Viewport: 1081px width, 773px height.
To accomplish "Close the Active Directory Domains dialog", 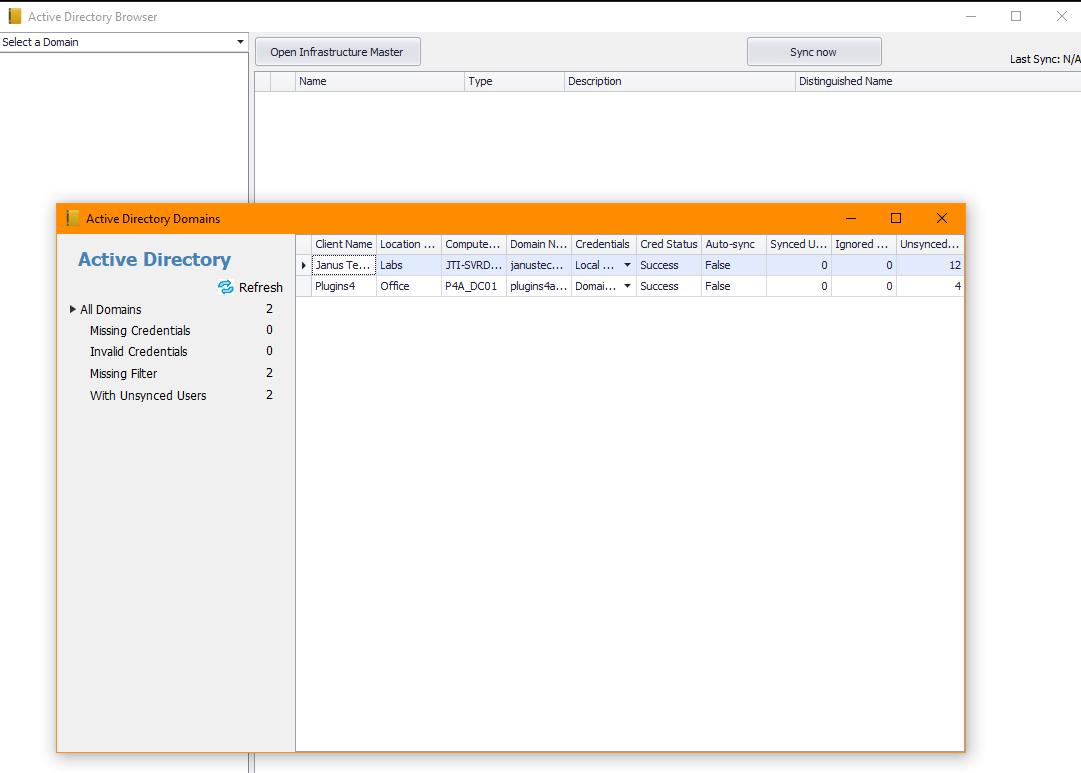I will click(941, 218).
